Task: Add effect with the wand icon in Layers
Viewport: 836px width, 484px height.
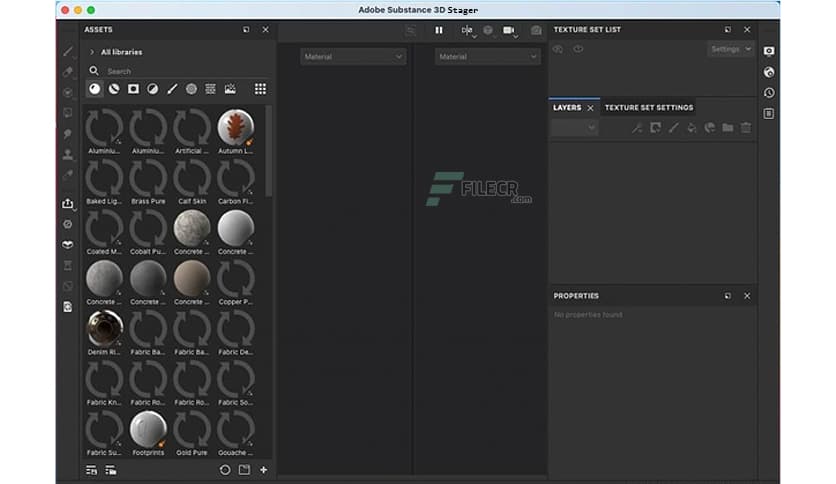Action: tap(637, 127)
